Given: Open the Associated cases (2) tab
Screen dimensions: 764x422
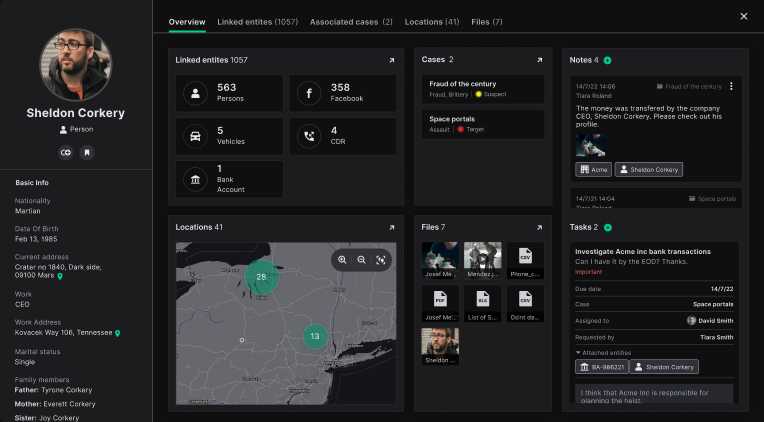Looking at the screenshot, I should click(x=351, y=22).
